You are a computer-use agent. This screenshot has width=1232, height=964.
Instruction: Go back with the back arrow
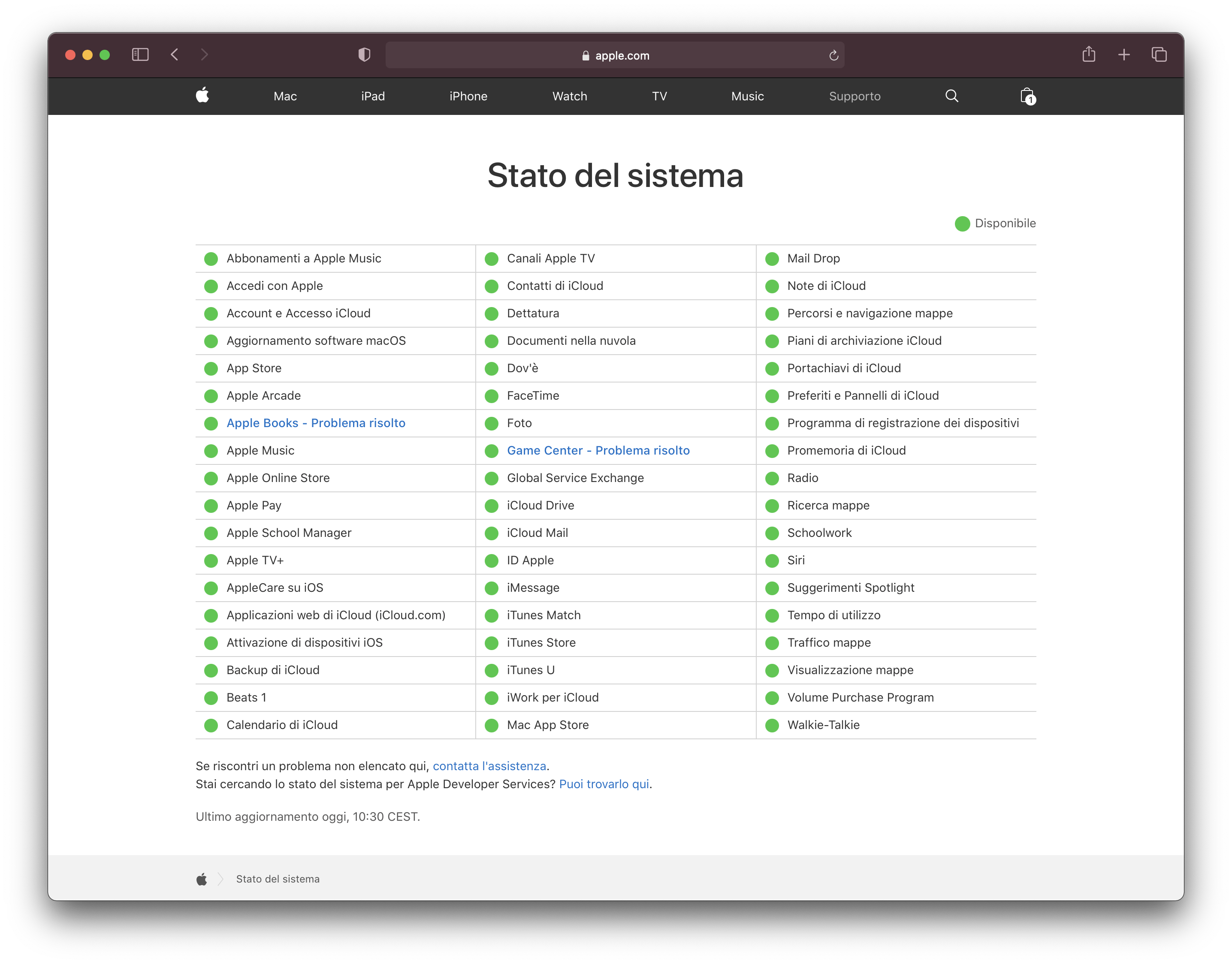175,55
